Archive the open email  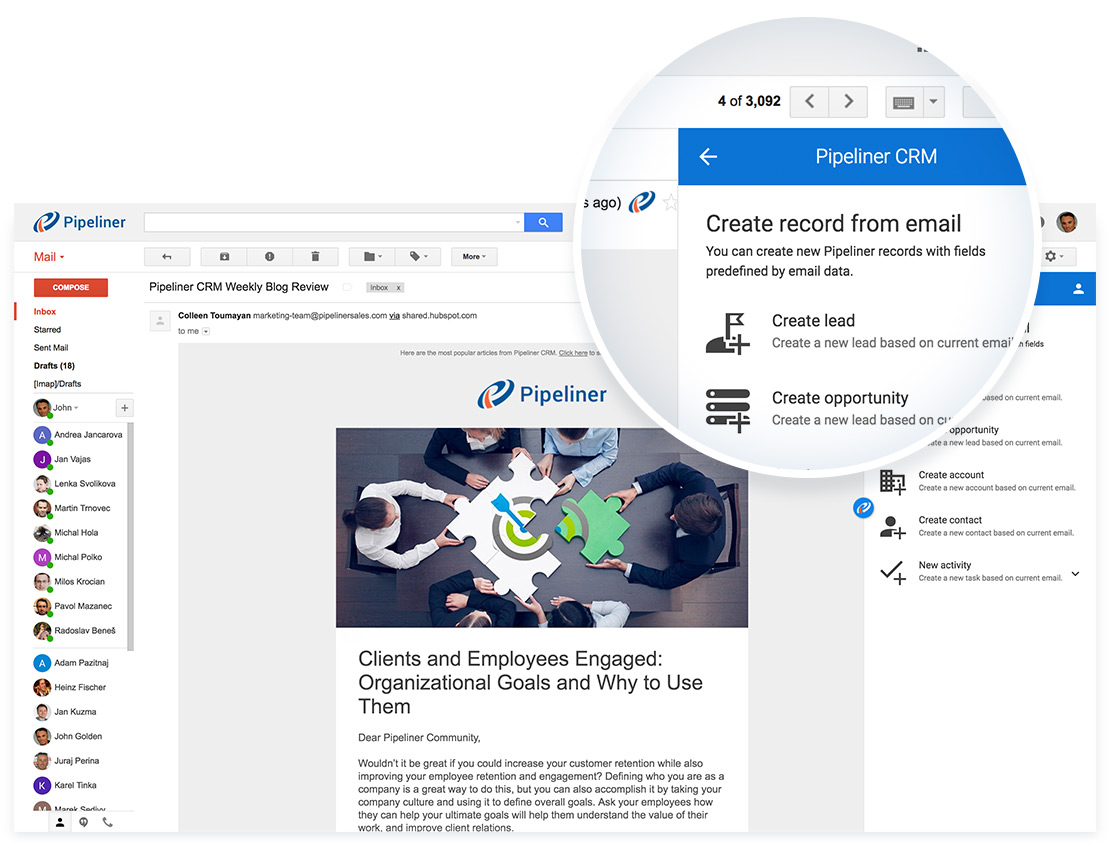224,256
